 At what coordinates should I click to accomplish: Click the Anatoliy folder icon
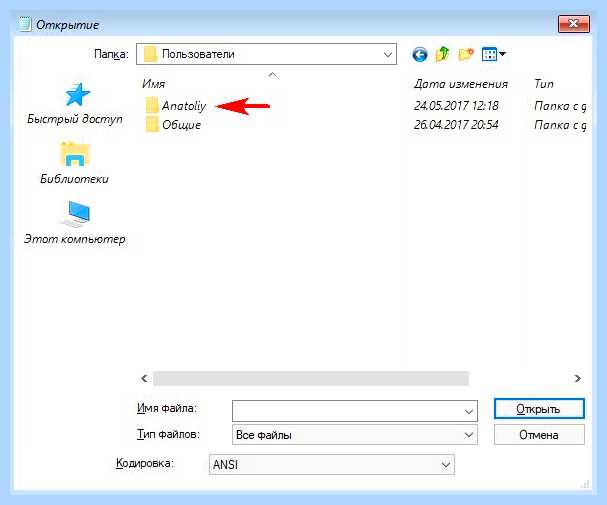click(152, 105)
